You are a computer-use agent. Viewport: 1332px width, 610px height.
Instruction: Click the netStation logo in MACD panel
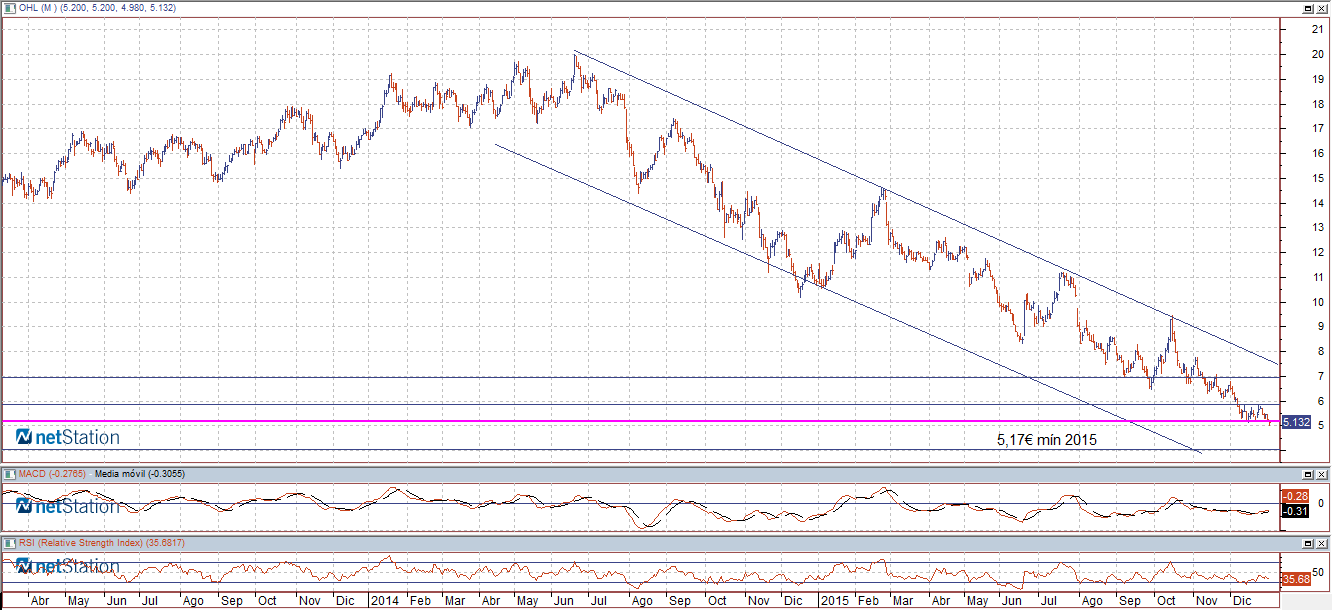point(68,506)
